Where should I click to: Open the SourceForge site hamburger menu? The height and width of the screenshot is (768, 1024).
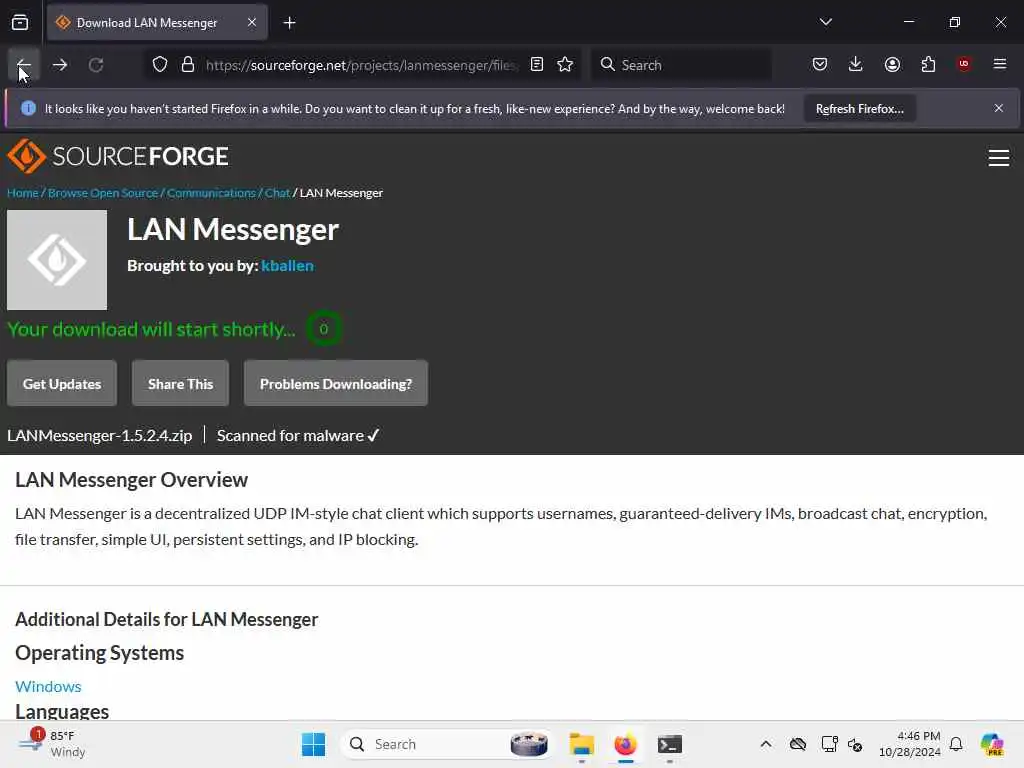[999, 158]
